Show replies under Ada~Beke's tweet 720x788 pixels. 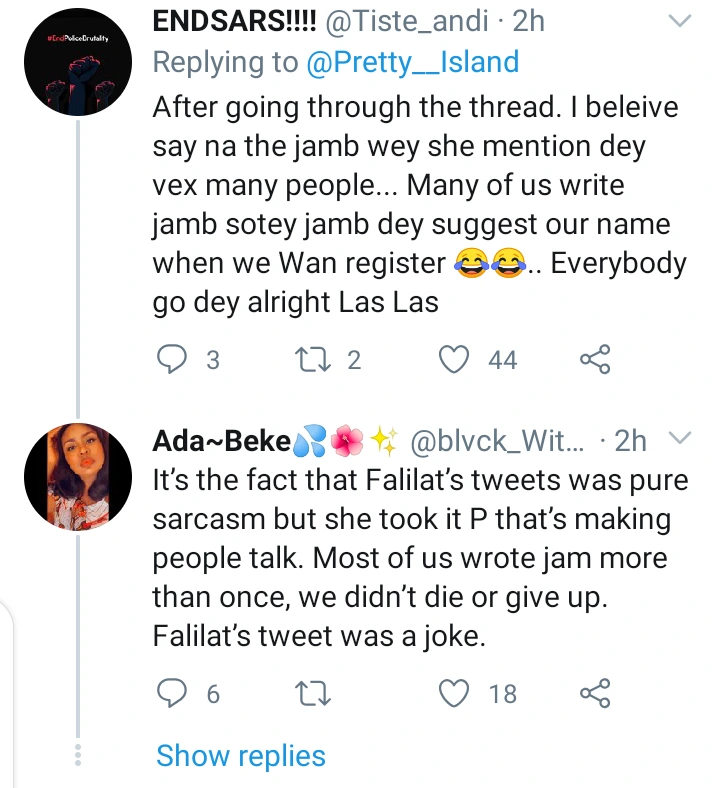point(241,755)
